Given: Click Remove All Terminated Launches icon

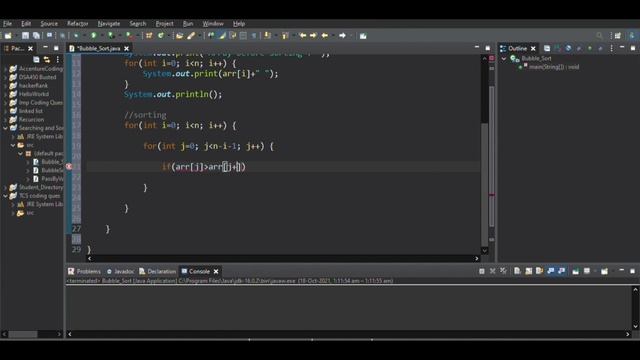Looking at the screenshot, I should [504, 271].
